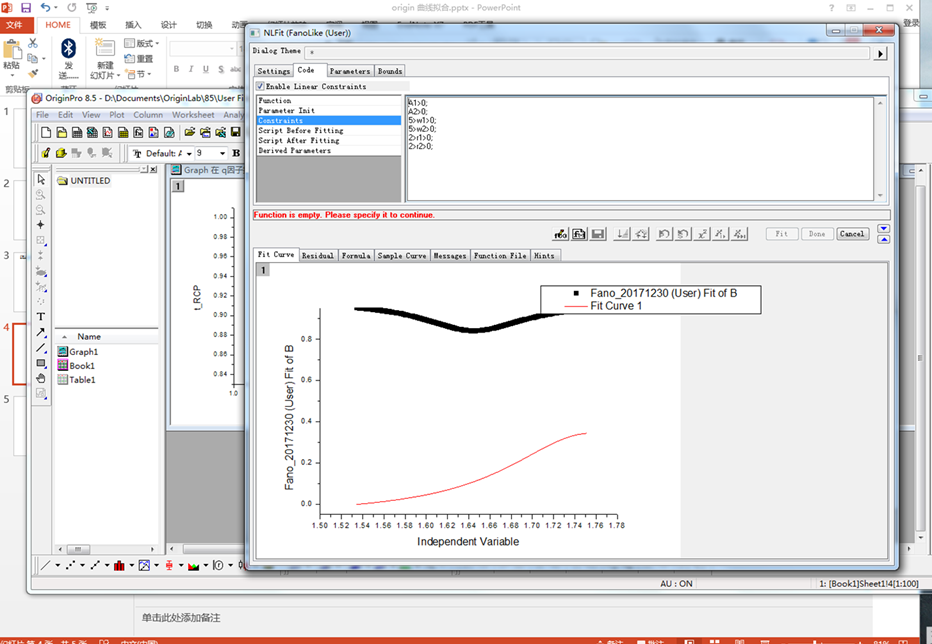Image resolution: width=932 pixels, height=644 pixels.
Task: Click the line plot icon in bottom toolbar
Action: [45, 566]
